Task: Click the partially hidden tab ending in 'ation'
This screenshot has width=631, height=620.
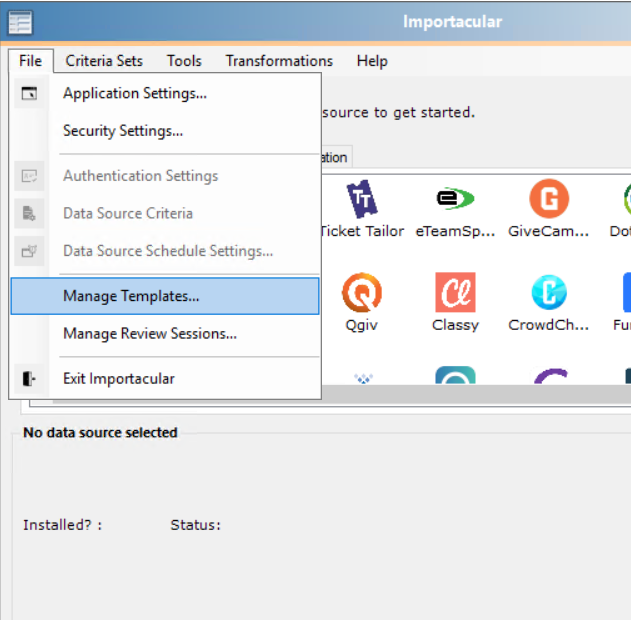Action: (x=337, y=157)
